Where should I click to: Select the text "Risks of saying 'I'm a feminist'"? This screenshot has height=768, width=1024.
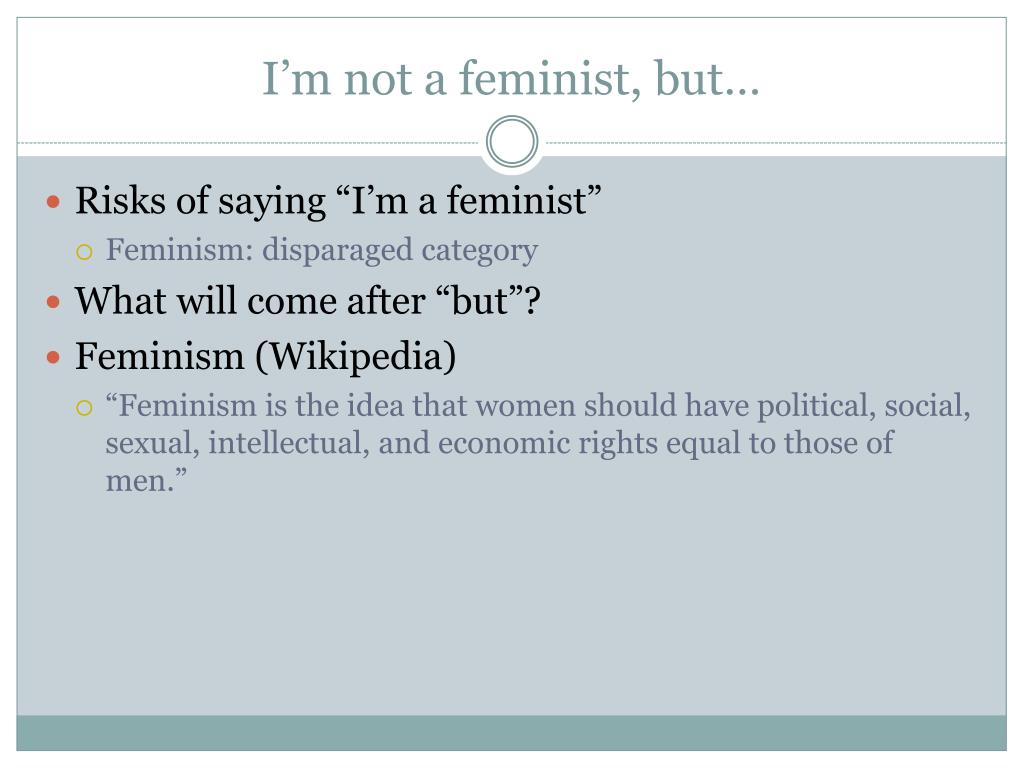338,200
